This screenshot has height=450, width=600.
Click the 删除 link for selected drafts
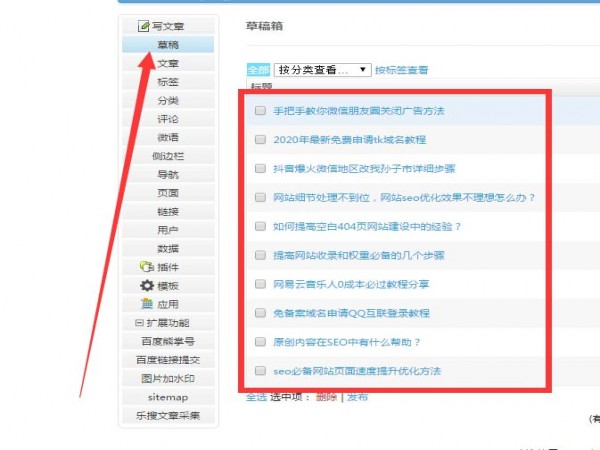[x=326, y=397]
